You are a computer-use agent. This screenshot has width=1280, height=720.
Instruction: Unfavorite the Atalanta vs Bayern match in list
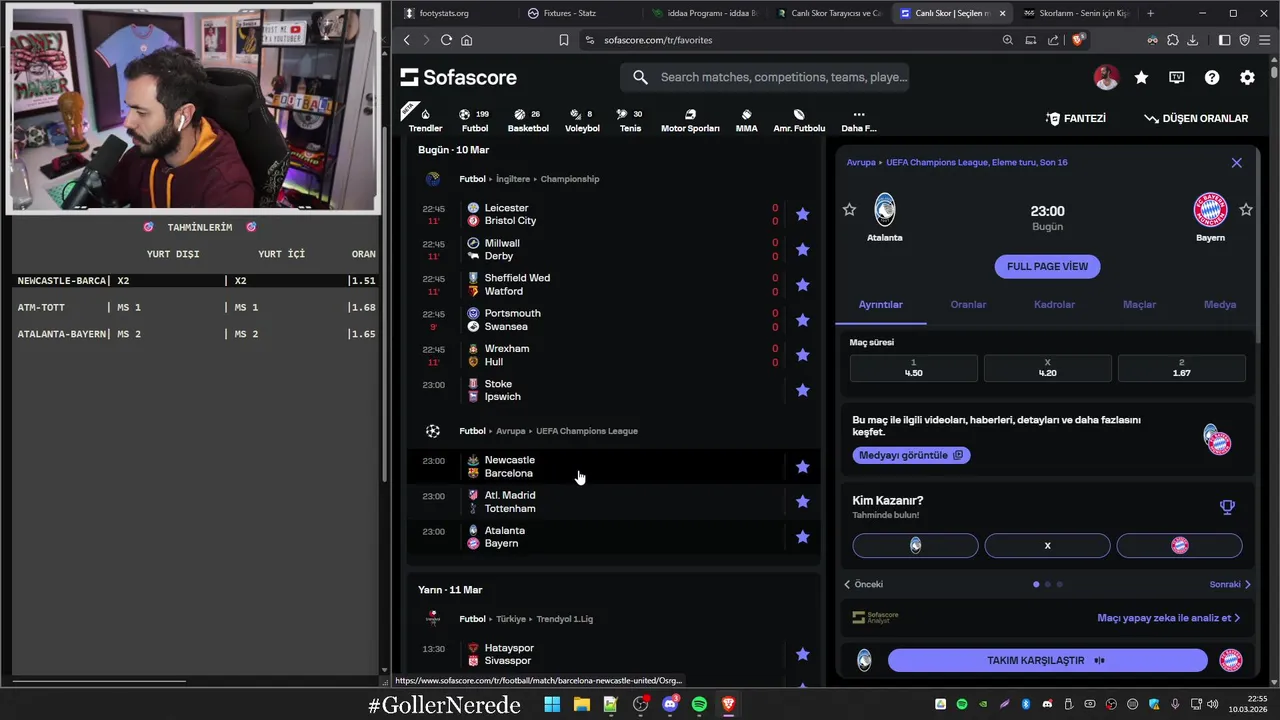point(802,537)
